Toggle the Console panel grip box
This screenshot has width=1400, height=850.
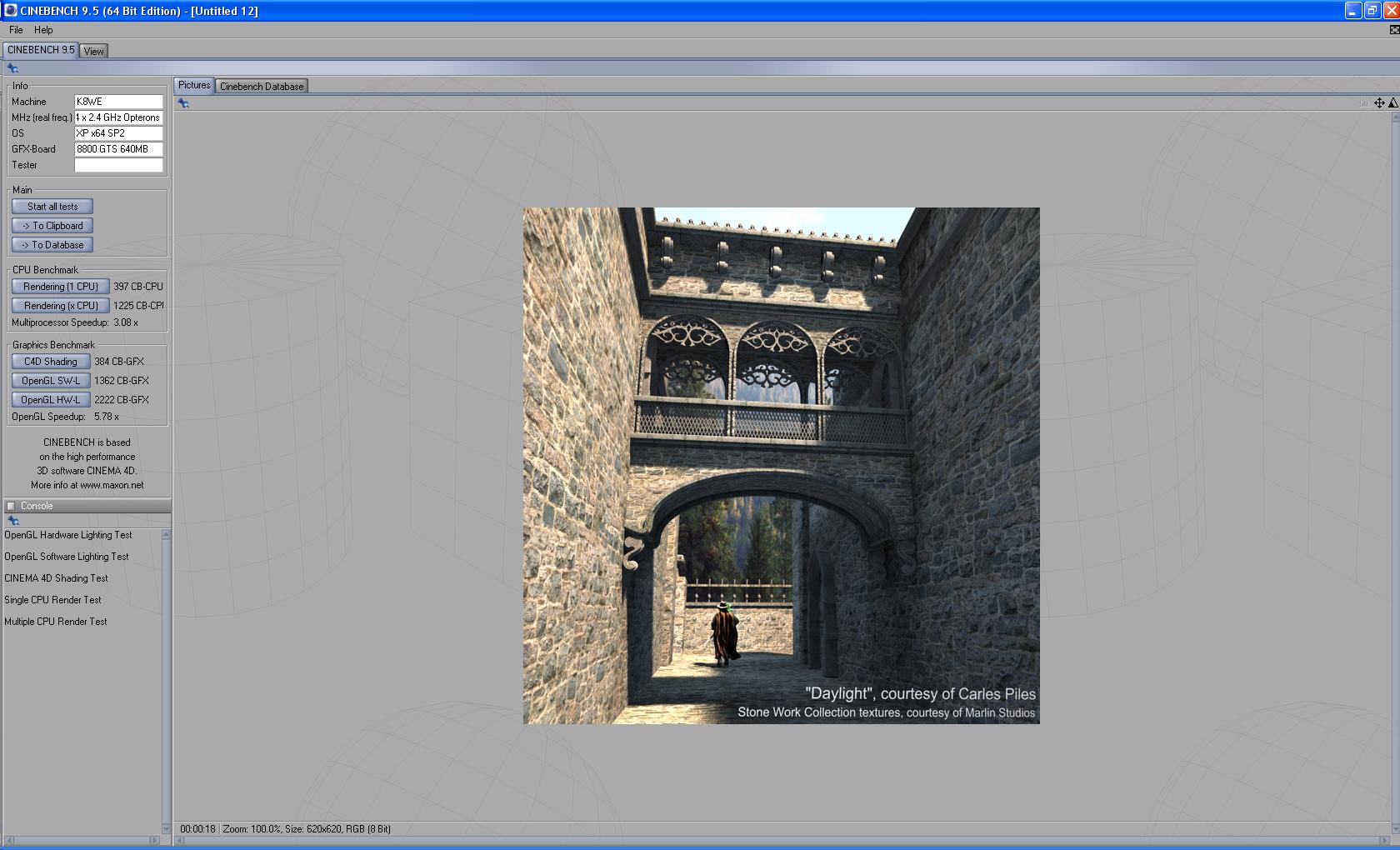[11, 506]
